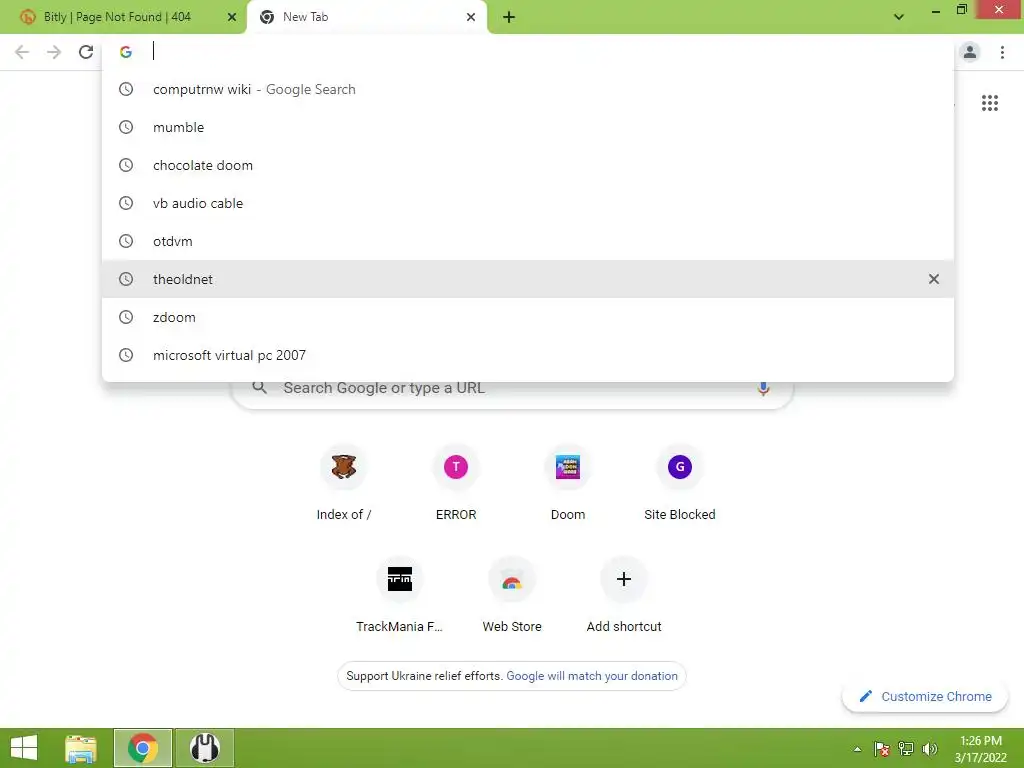Select the vb audio cable suggestion
The image size is (1024, 768).
(x=528, y=203)
